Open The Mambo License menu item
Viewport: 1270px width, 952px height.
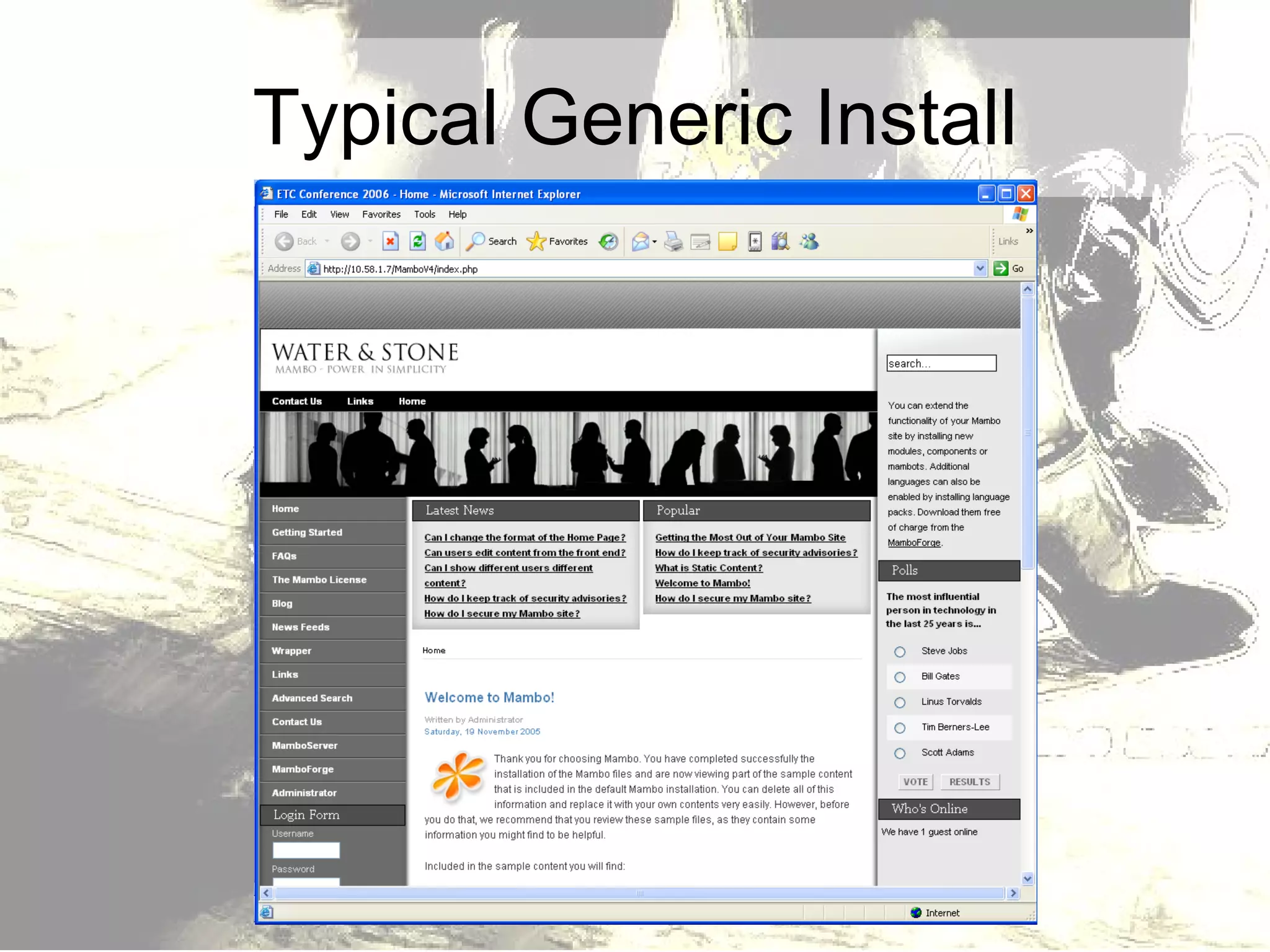point(332,580)
